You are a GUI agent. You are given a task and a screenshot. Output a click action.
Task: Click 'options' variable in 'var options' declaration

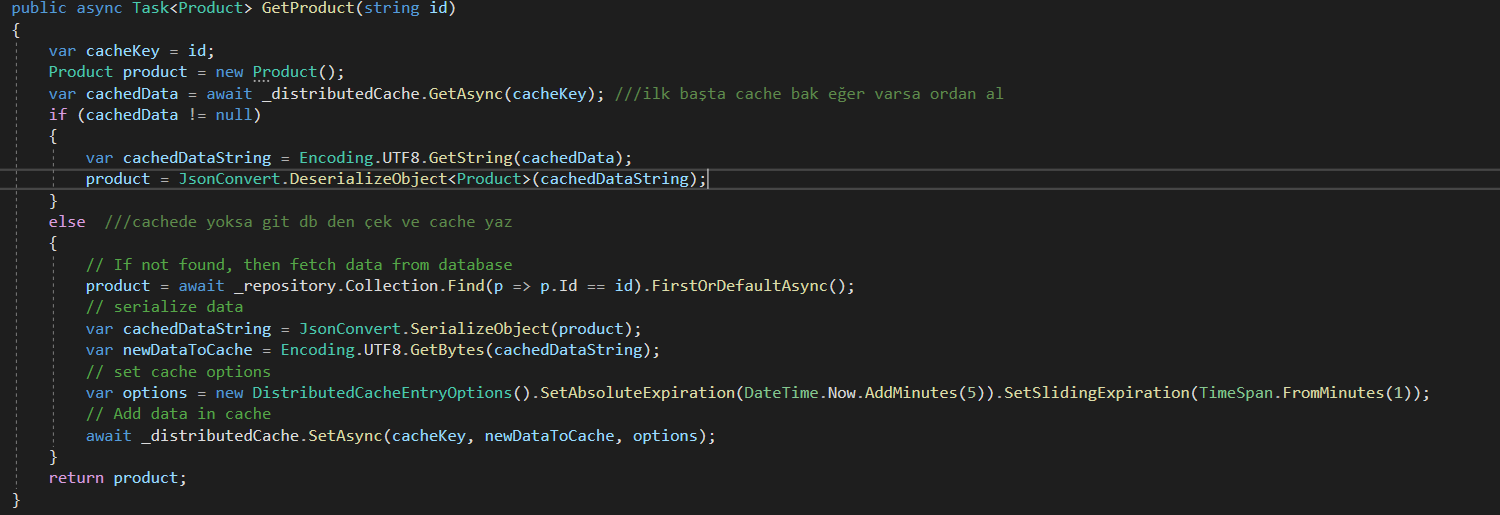pos(155,393)
